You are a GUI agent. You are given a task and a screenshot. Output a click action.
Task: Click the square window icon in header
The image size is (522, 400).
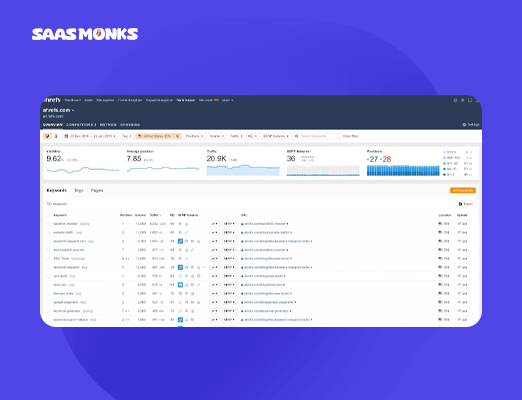(x=470, y=100)
